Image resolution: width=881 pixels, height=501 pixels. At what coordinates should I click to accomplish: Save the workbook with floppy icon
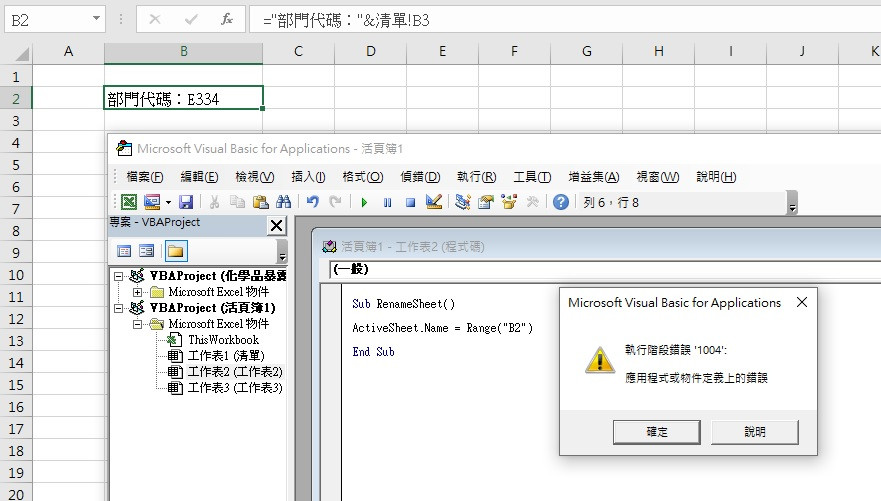pyautogui.click(x=186, y=202)
